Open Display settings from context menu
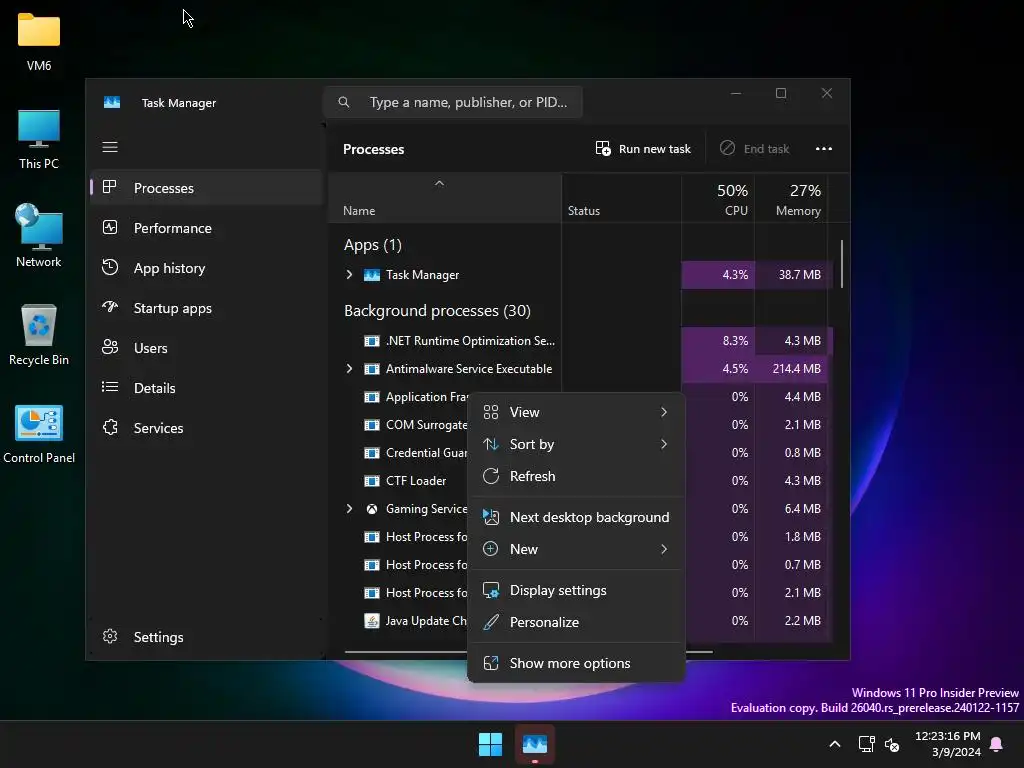 pos(576,590)
